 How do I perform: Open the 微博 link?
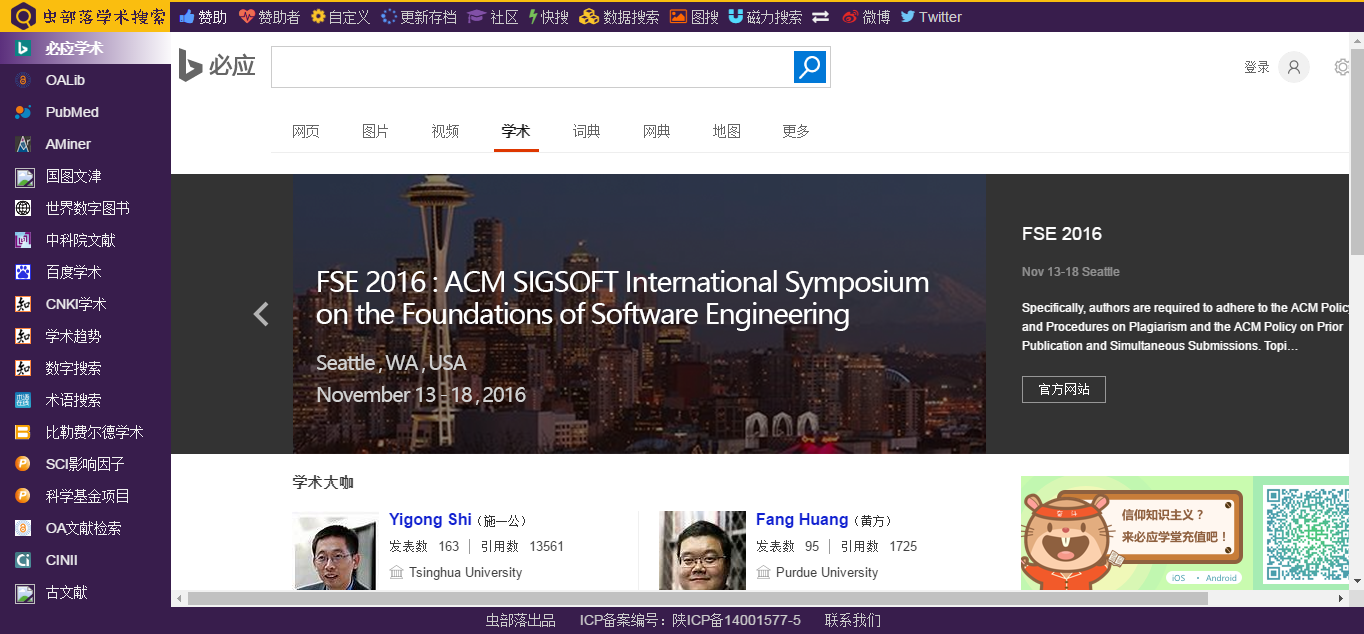point(866,17)
